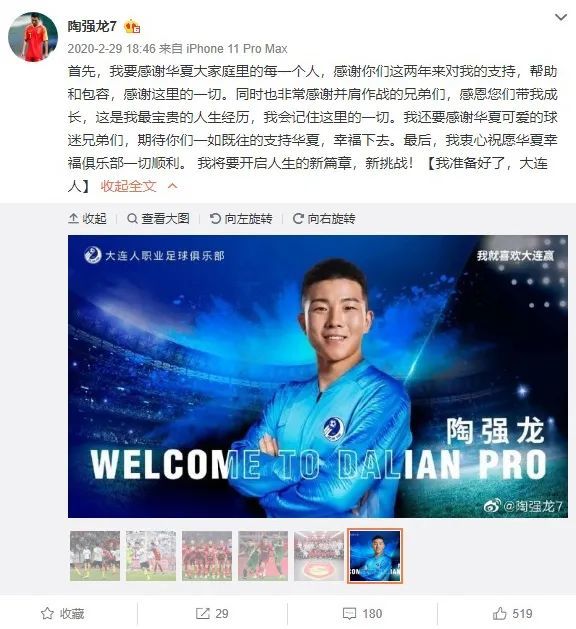
Task: Click the main Welcome to Dalian Pro image
Action: point(318,376)
